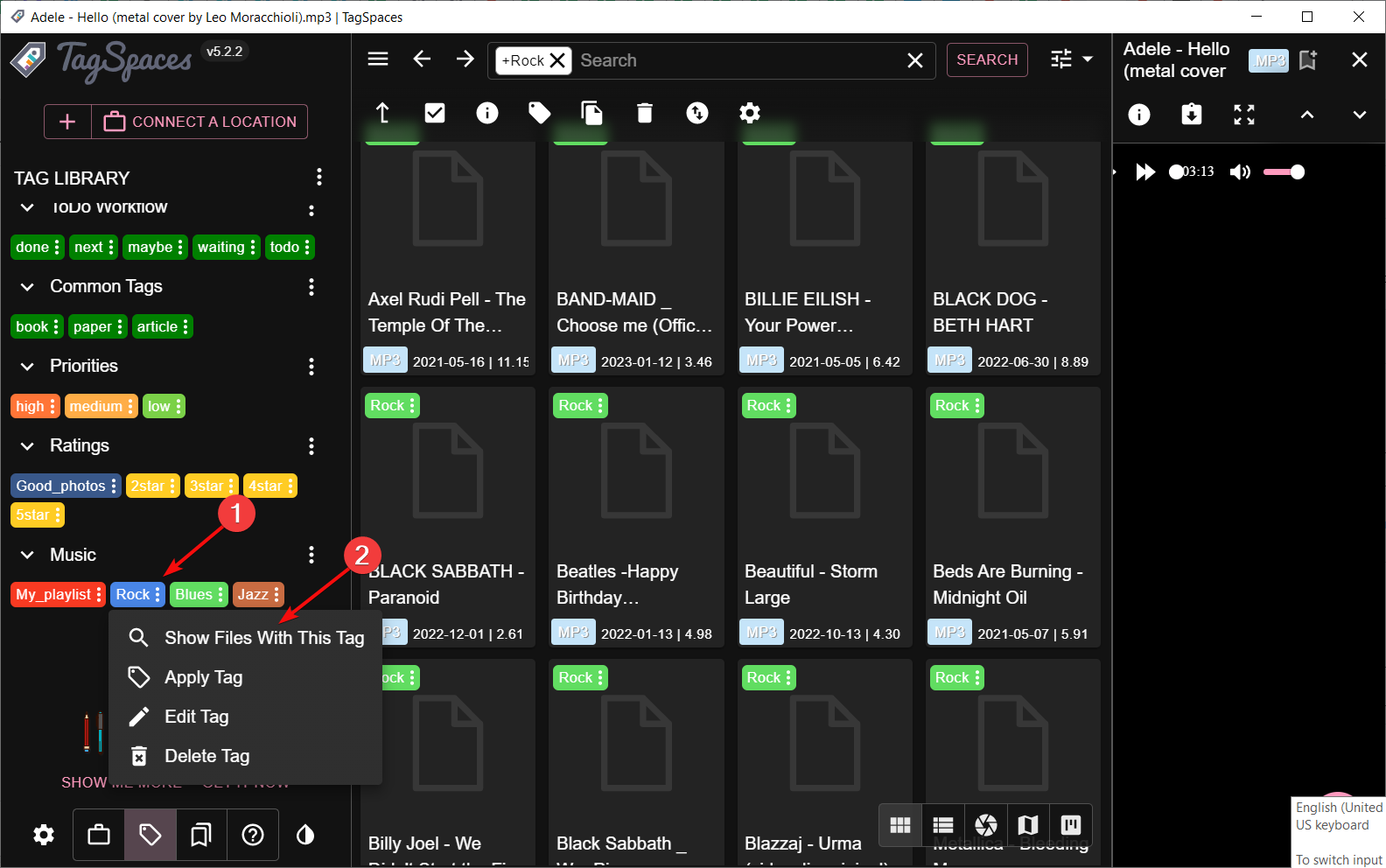1386x868 pixels.
Task: Open the help question mark icon
Action: (253, 836)
